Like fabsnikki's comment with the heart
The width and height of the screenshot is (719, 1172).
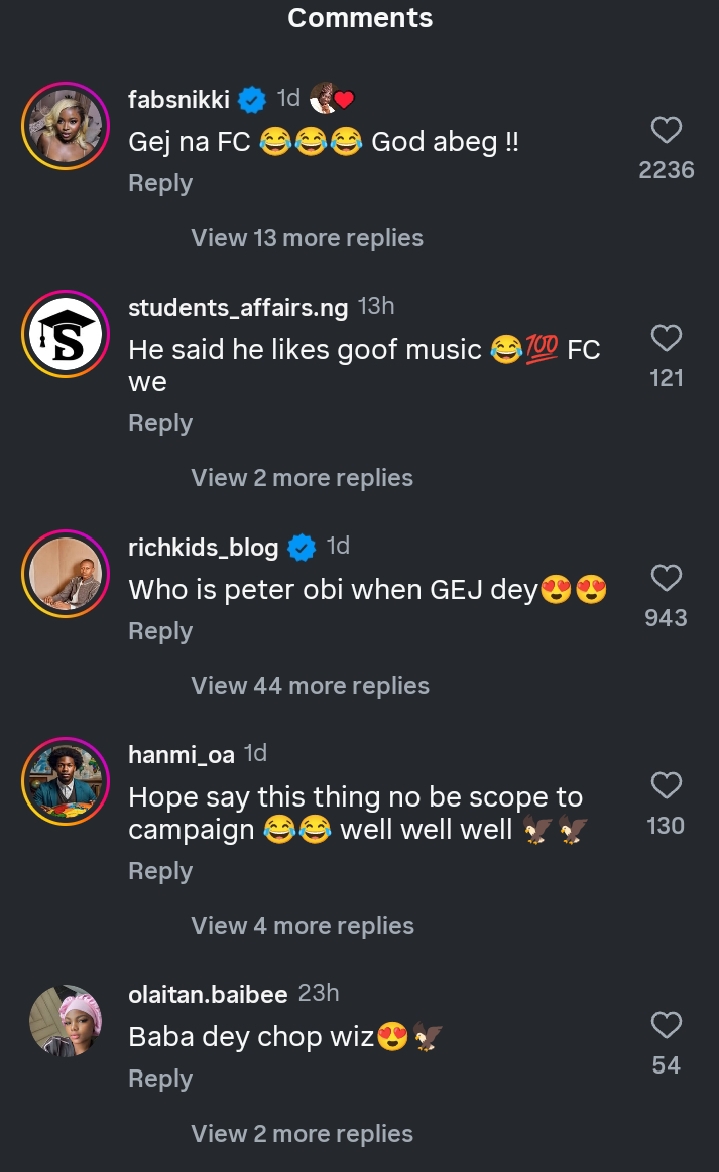(666, 130)
